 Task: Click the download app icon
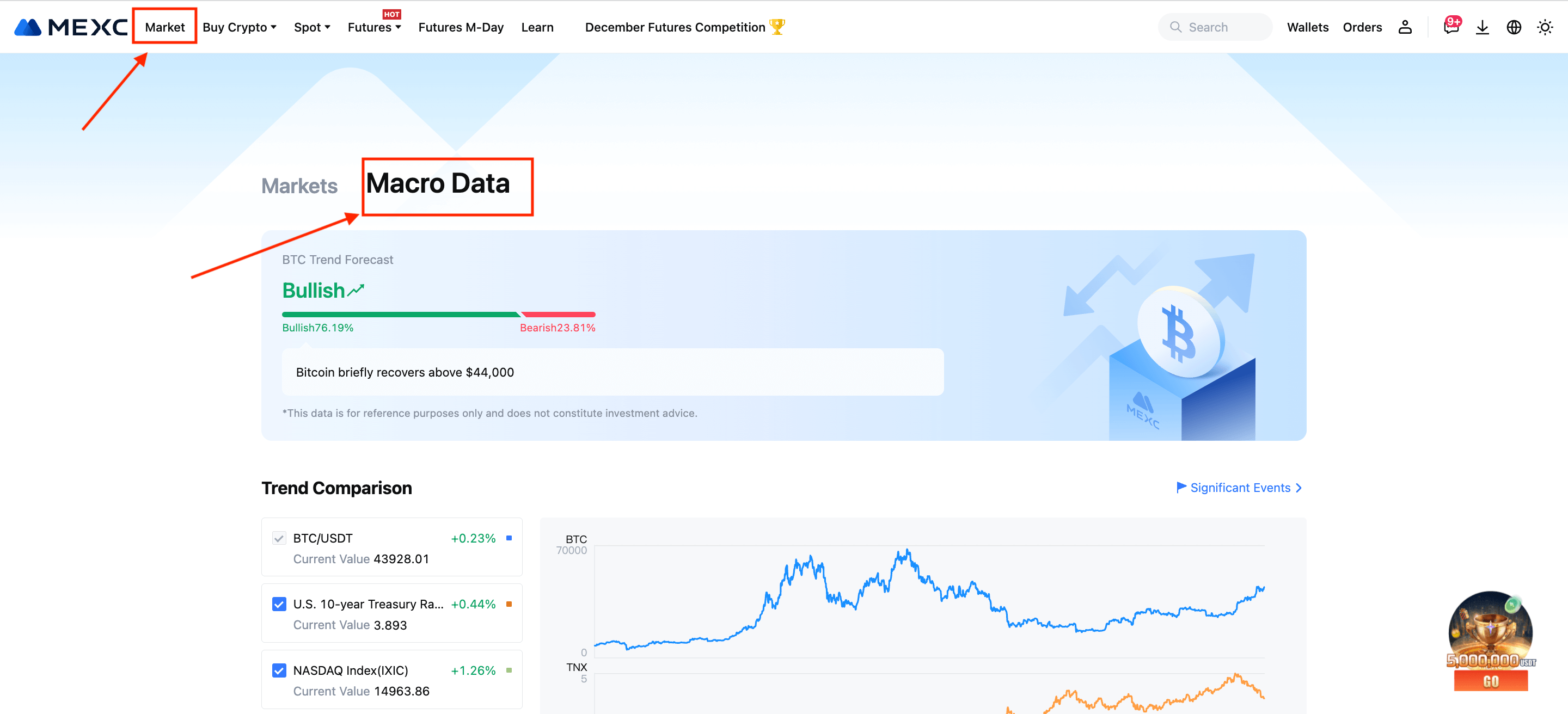click(1482, 27)
